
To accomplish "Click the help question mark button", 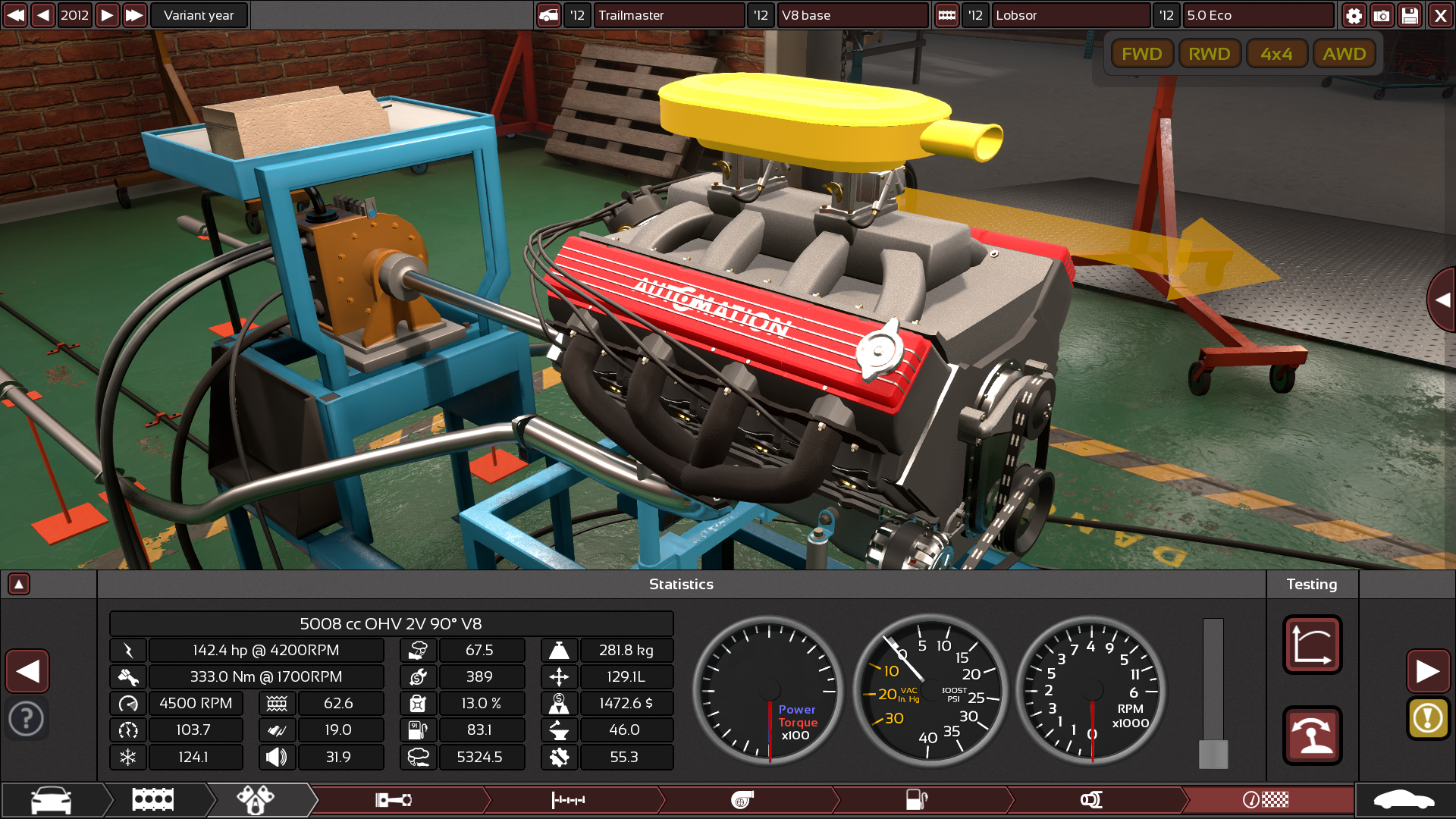I will 27,718.
